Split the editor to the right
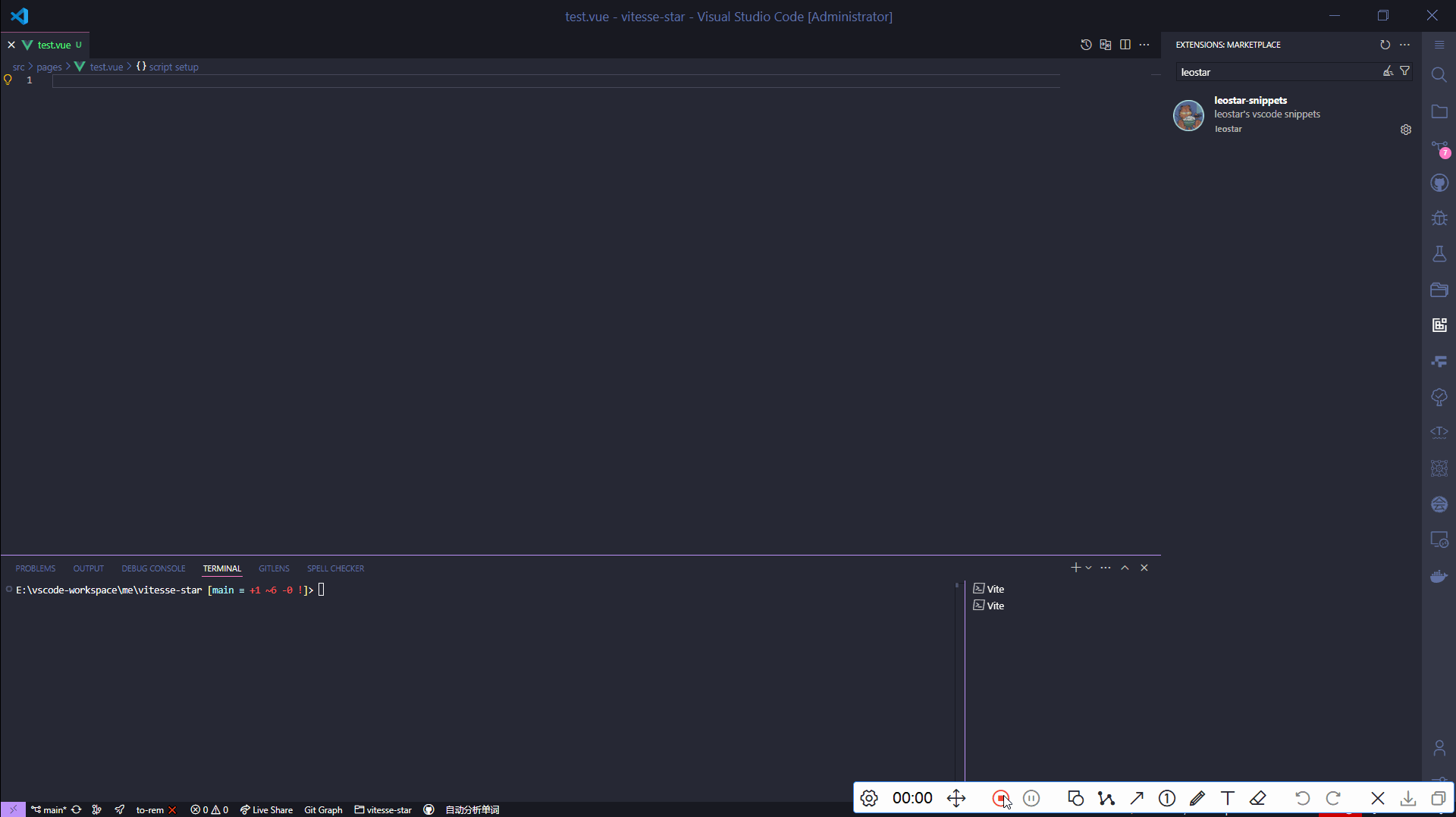1456x817 pixels. pos(1125,45)
